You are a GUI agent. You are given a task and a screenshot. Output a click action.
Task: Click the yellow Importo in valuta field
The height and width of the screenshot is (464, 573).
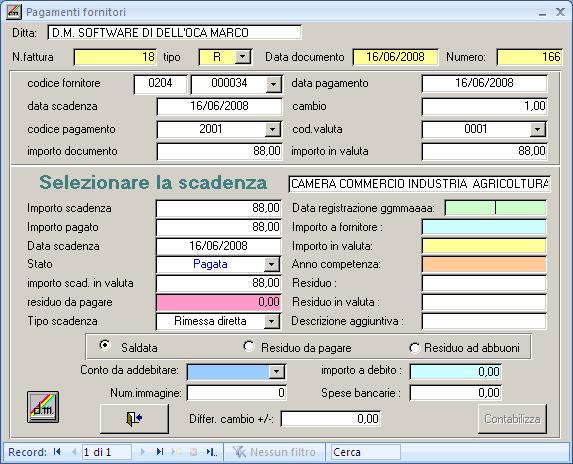point(484,246)
